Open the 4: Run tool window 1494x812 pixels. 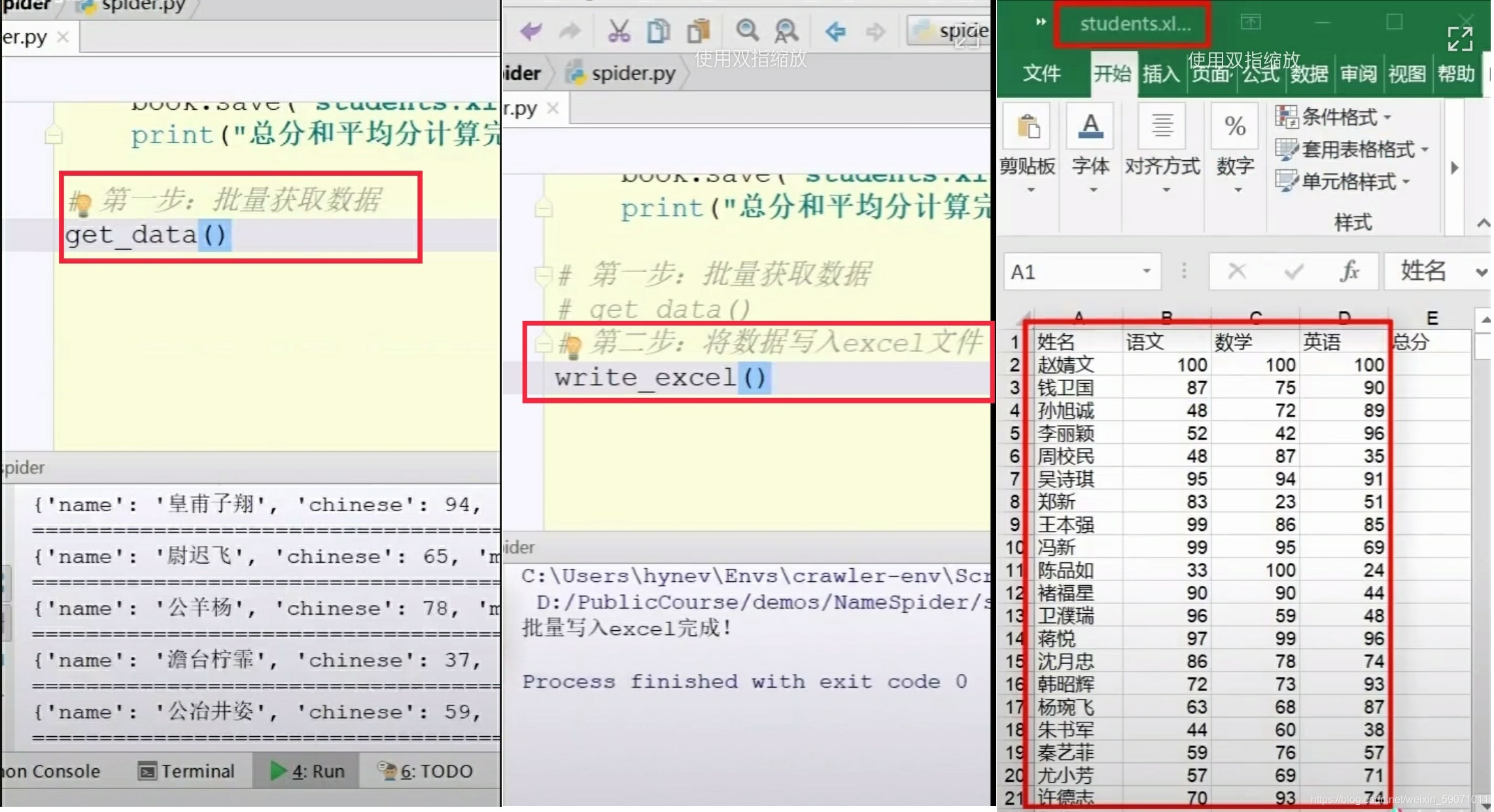[307, 771]
